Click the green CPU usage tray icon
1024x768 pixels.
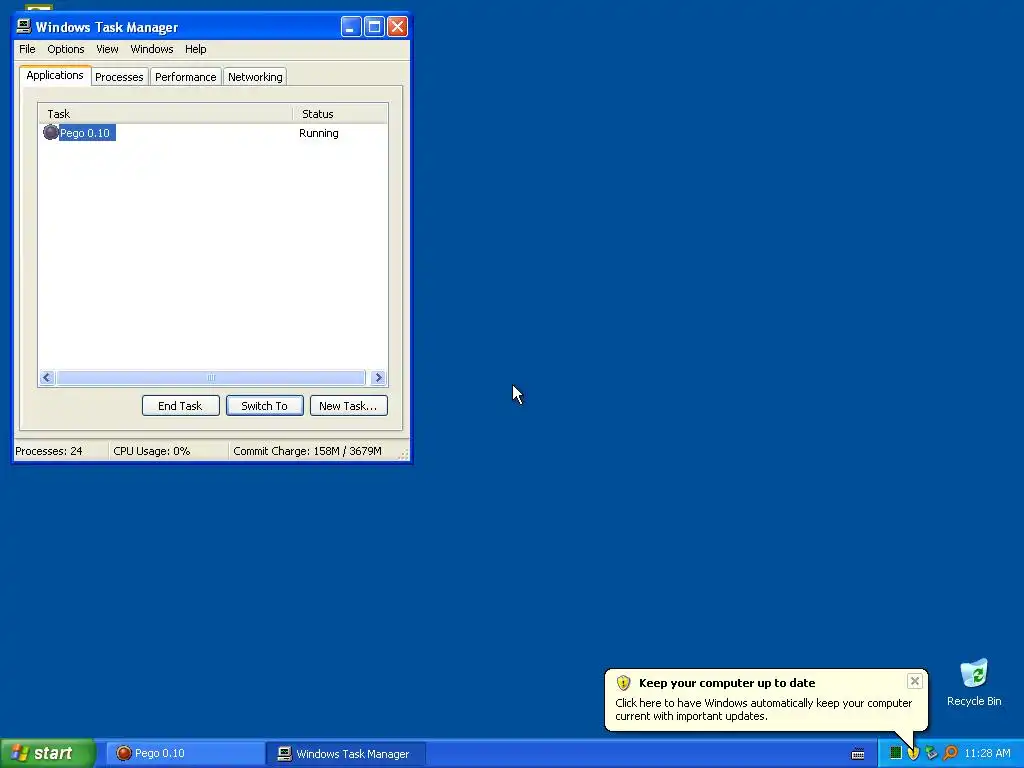coord(896,753)
